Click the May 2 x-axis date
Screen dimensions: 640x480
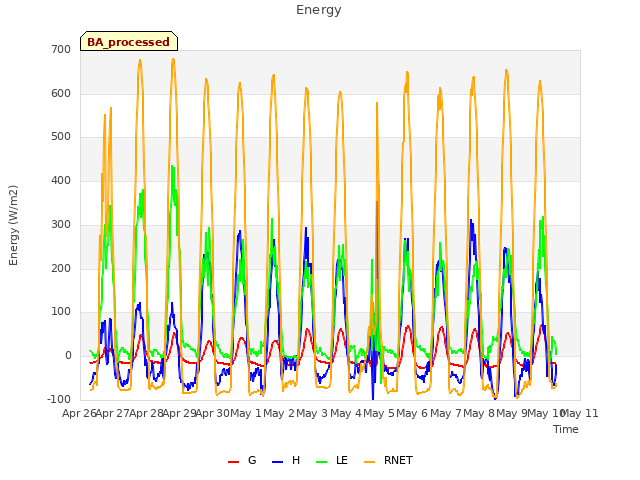pyautogui.click(x=279, y=413)
